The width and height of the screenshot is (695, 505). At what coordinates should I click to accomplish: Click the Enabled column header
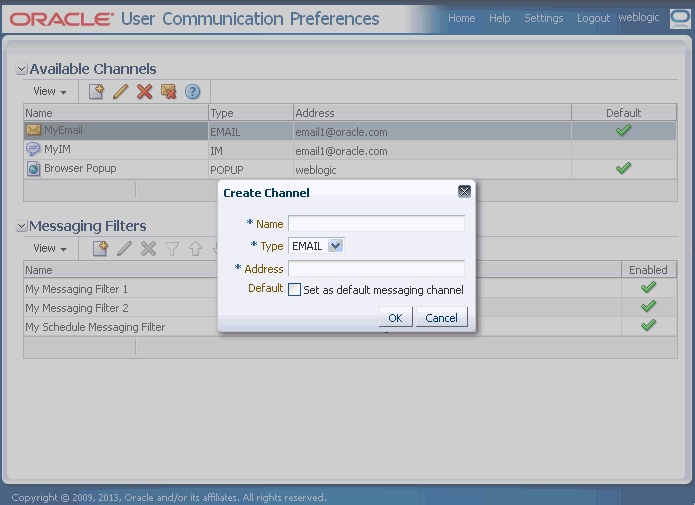(648, 270)
